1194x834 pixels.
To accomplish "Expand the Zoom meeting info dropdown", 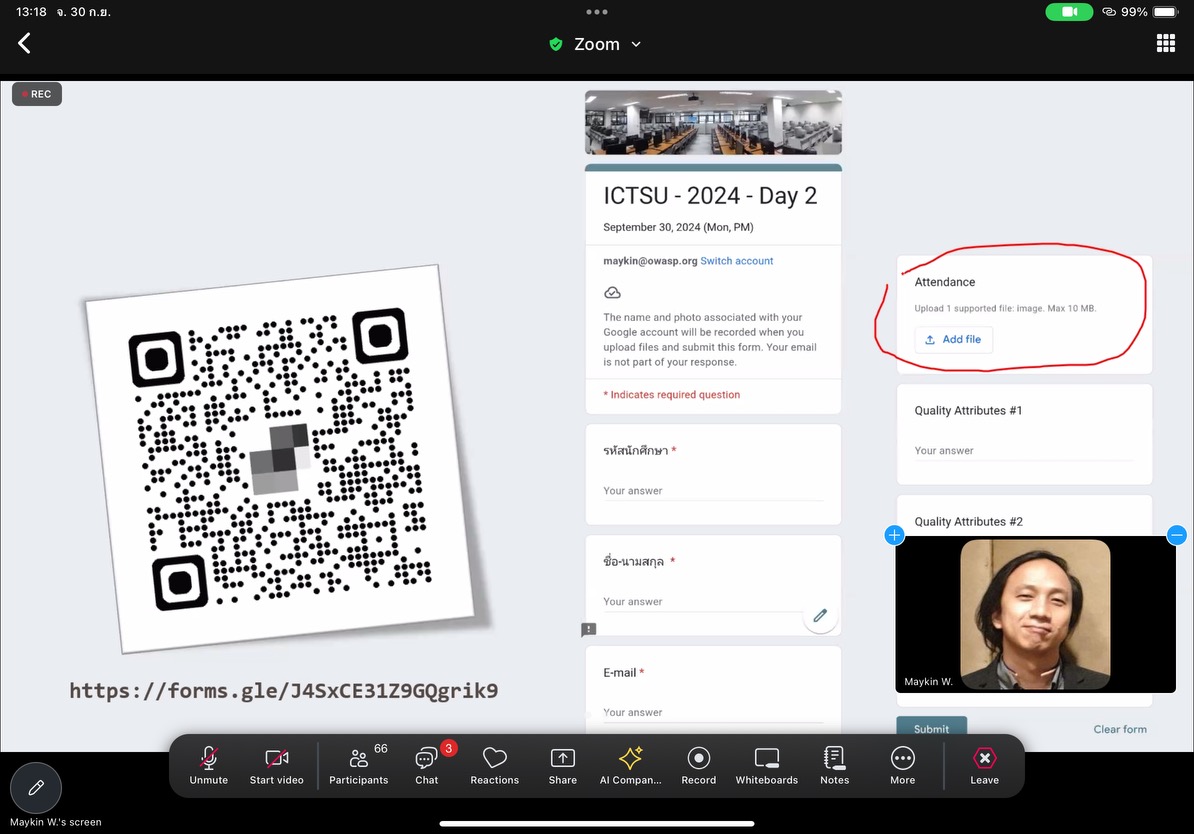I will [x=597, y=44].
